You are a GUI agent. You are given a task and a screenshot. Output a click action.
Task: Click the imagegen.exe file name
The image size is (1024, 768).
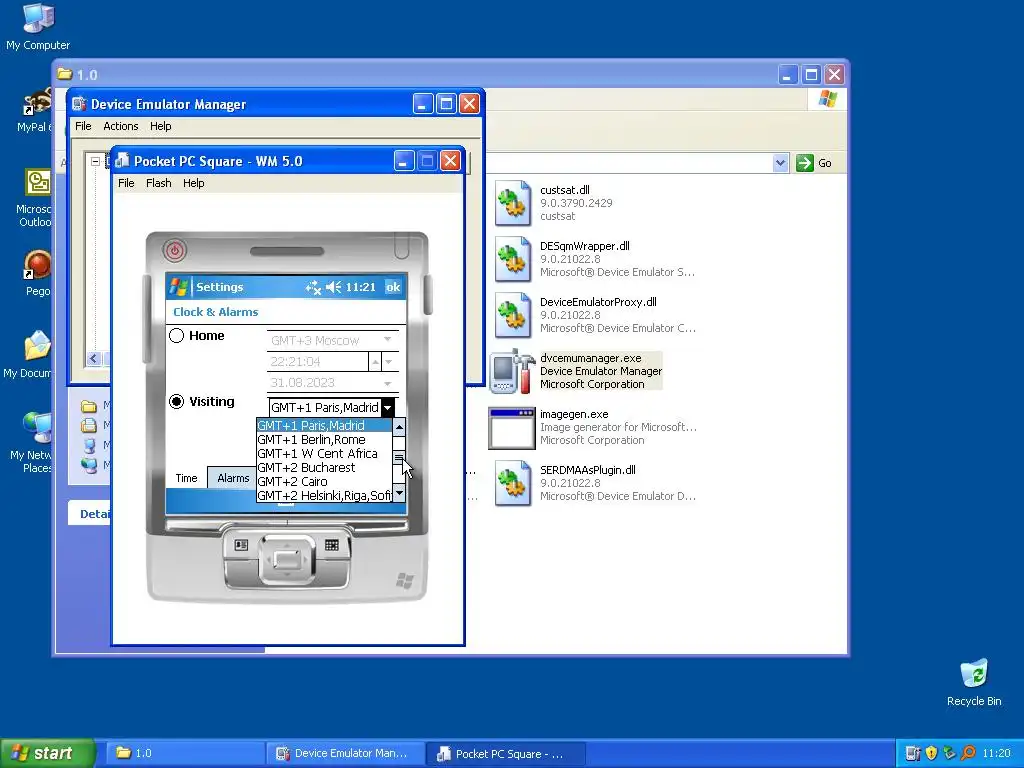point(574,414)
